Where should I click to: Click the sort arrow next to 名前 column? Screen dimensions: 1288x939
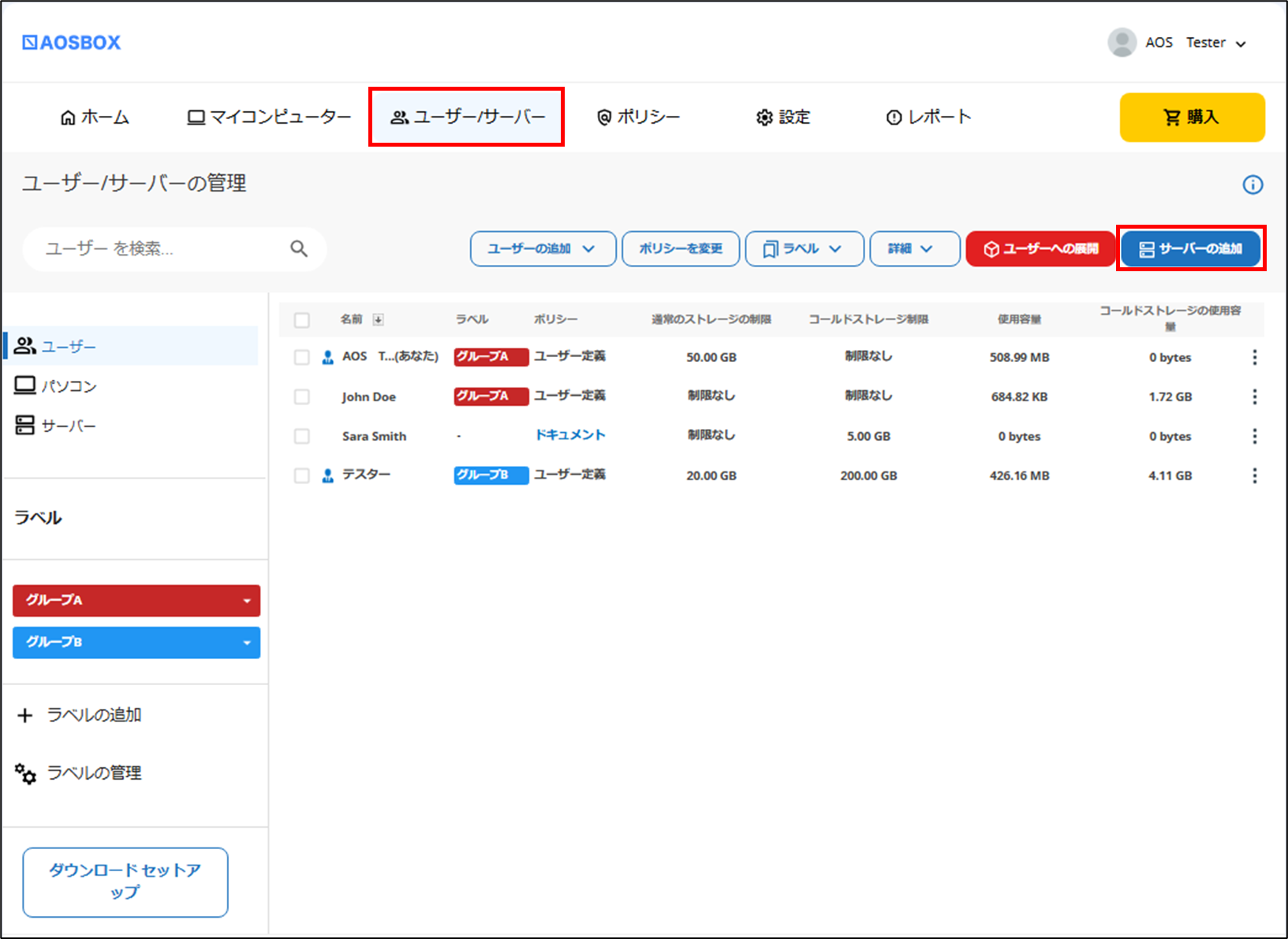tap(378, 319)
